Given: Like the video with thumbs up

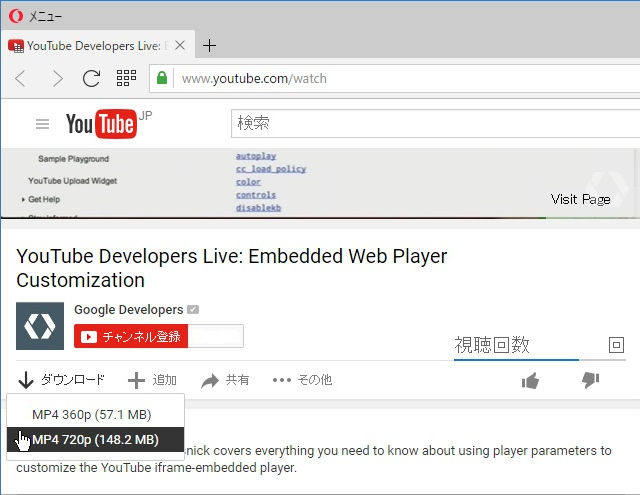Looking at the screenshot, I should (x=530, y=381).
